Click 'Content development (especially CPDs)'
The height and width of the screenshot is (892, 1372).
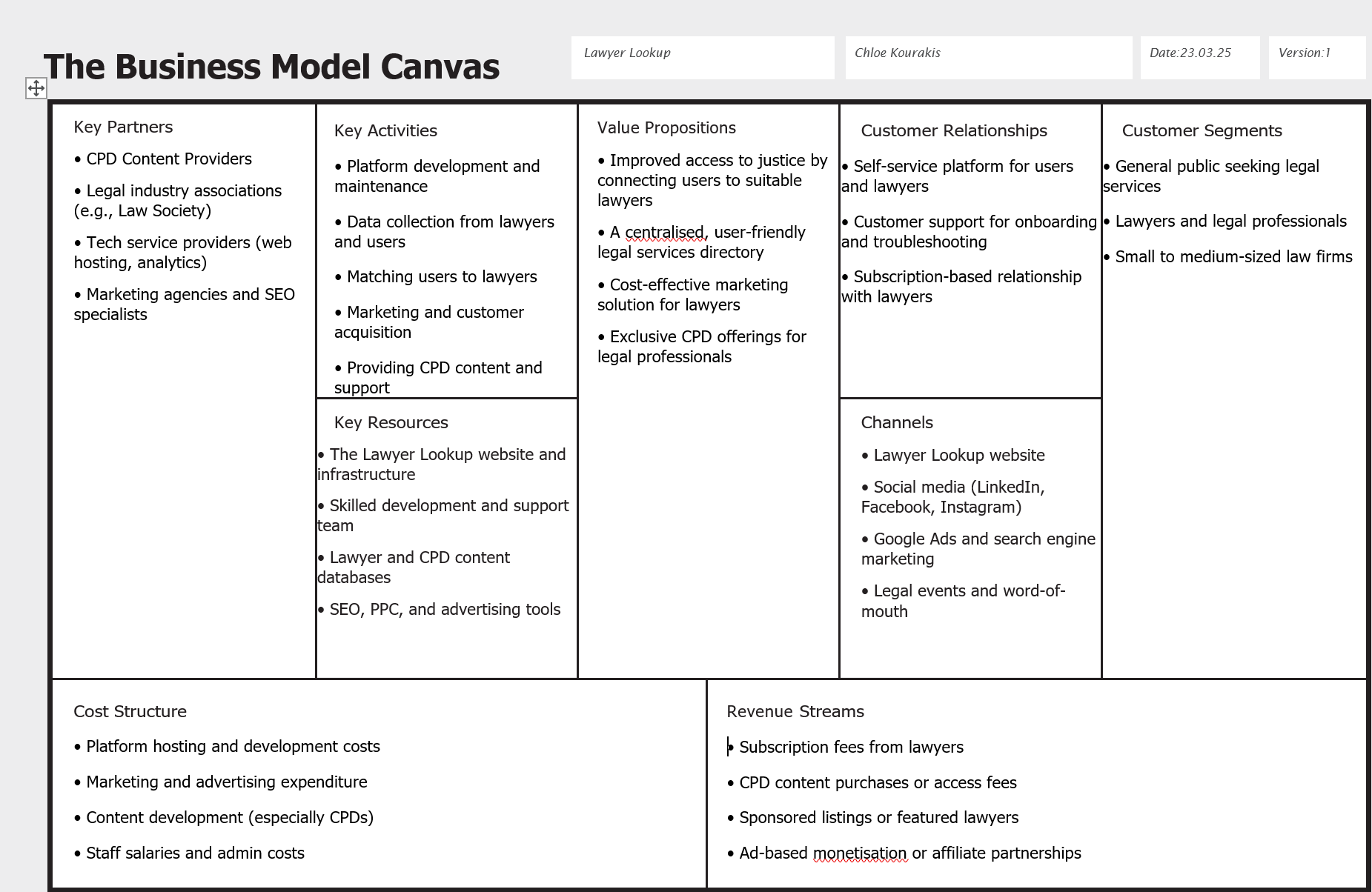tap(224, 817)
